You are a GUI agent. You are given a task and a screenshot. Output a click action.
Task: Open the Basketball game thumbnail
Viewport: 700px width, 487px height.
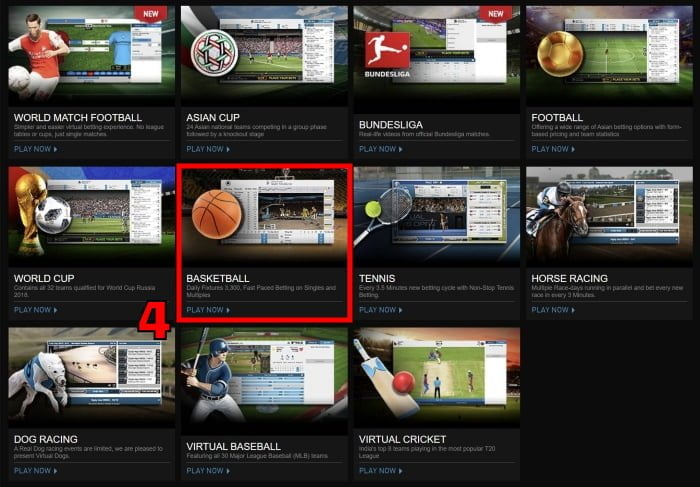pyautogui.click(x=264, y=217)
